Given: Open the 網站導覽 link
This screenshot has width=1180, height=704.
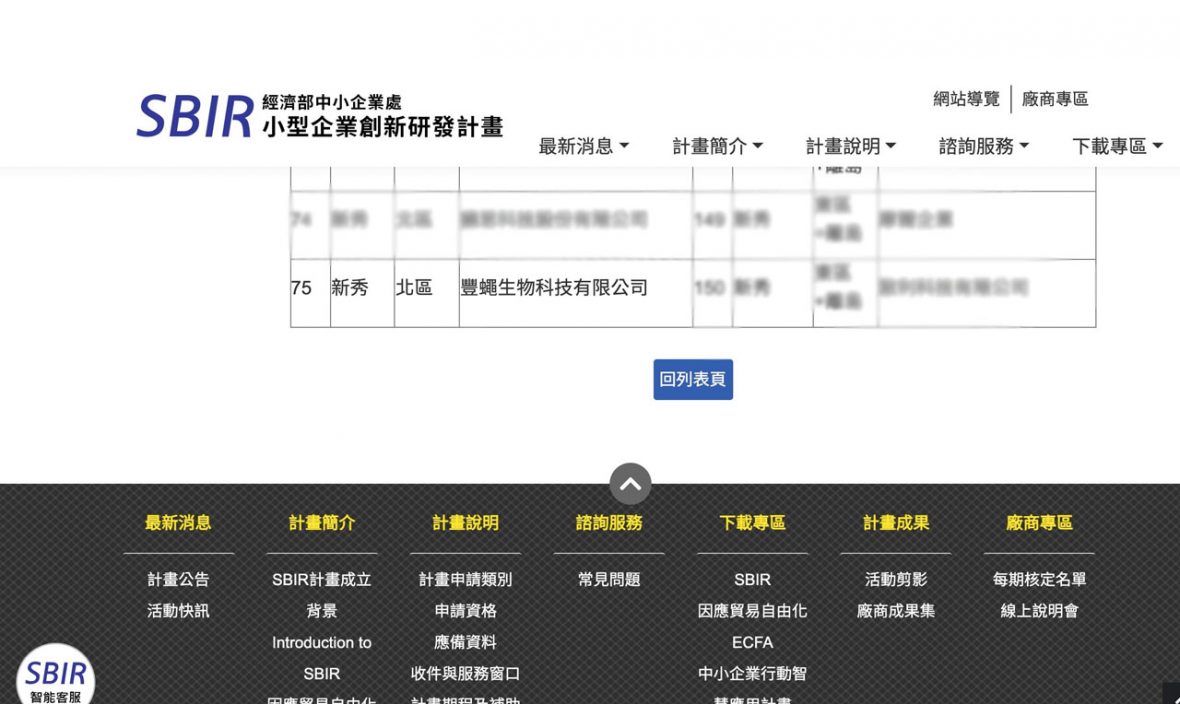Looking at the screenshot, I should [966, 99].
